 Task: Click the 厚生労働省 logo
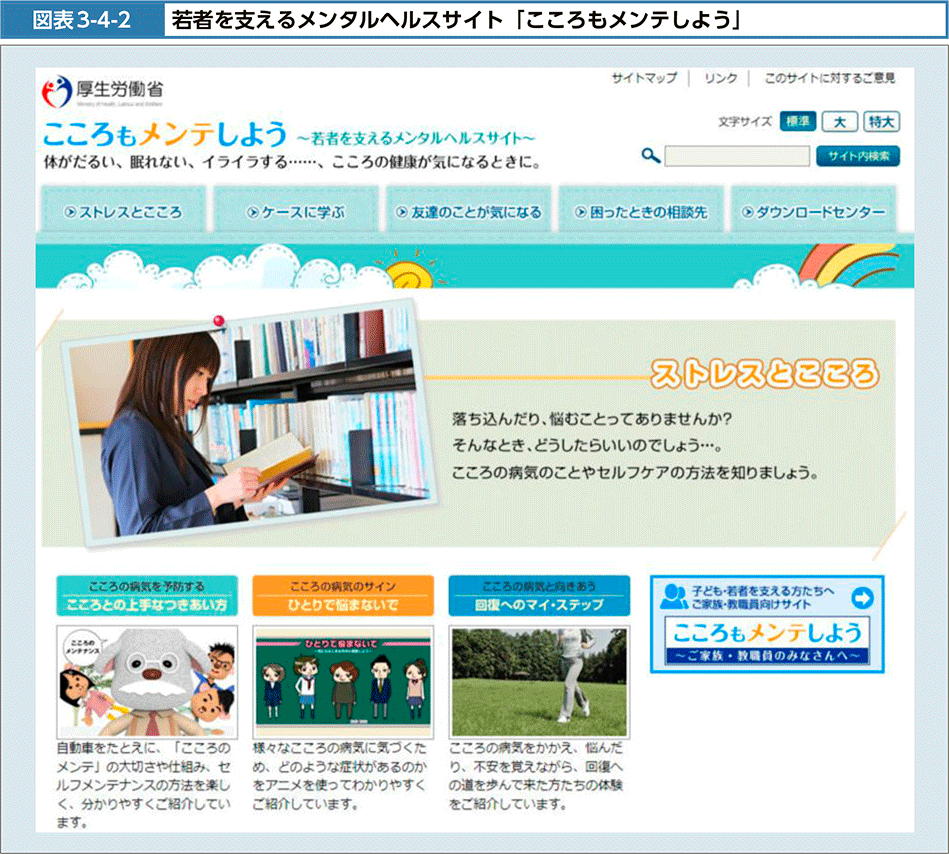coord(102,92)
